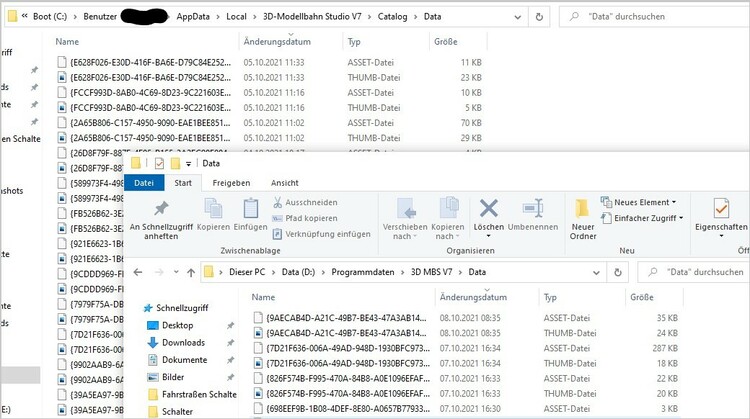750x419 pixels.
Task: Click Kopieren nach button
Action: click(448, 219)
